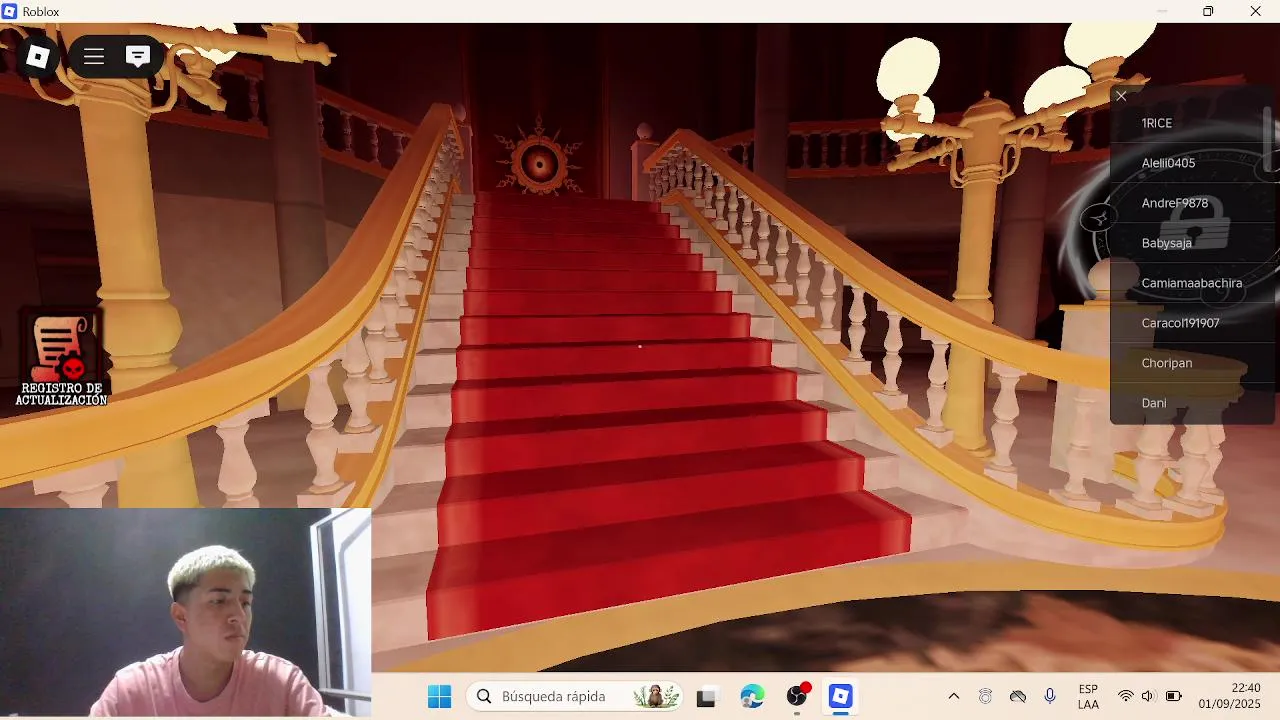Open the Windows Start menu

(x=439, y=696)
